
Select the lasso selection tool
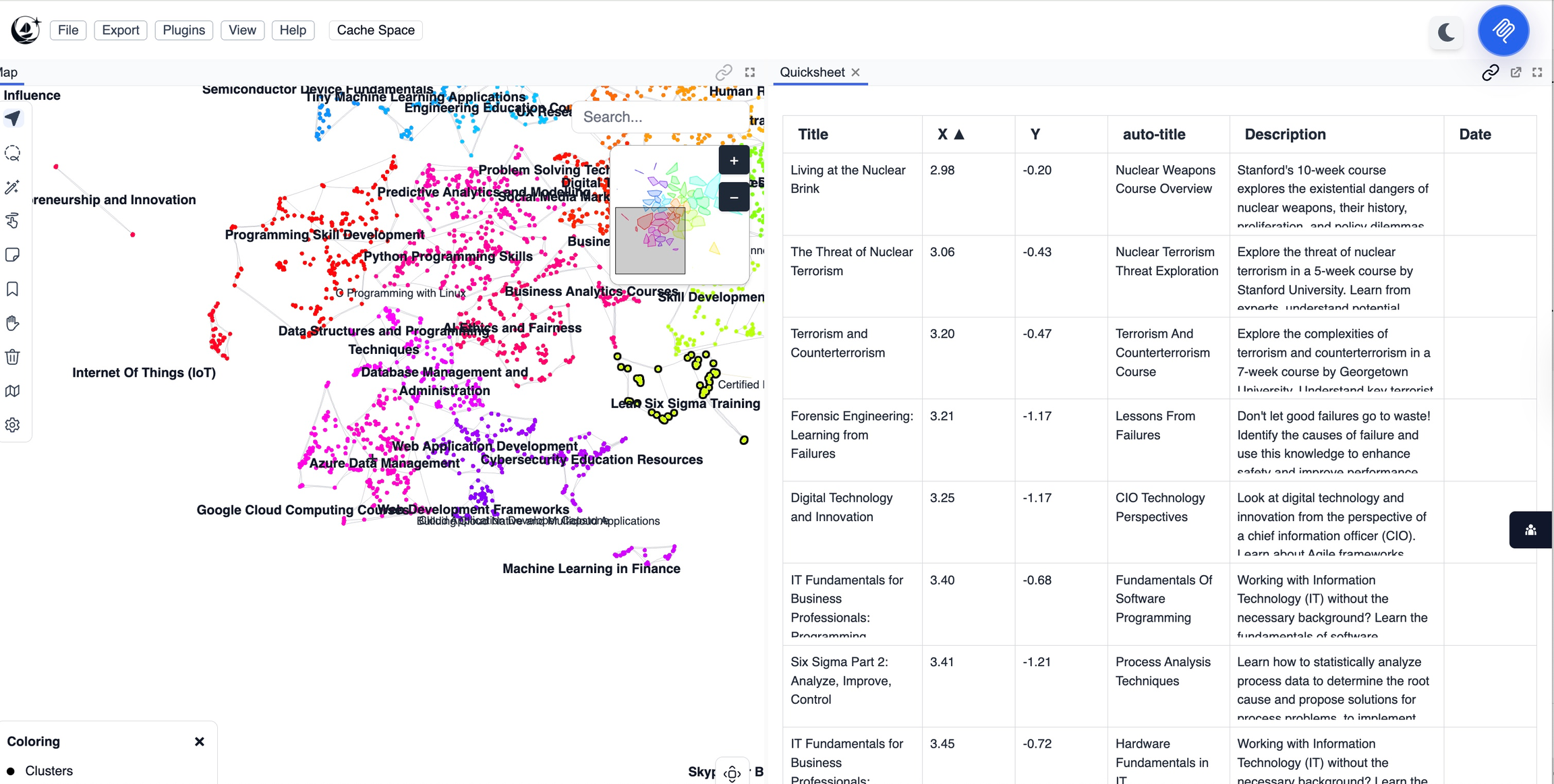(13, 153)
